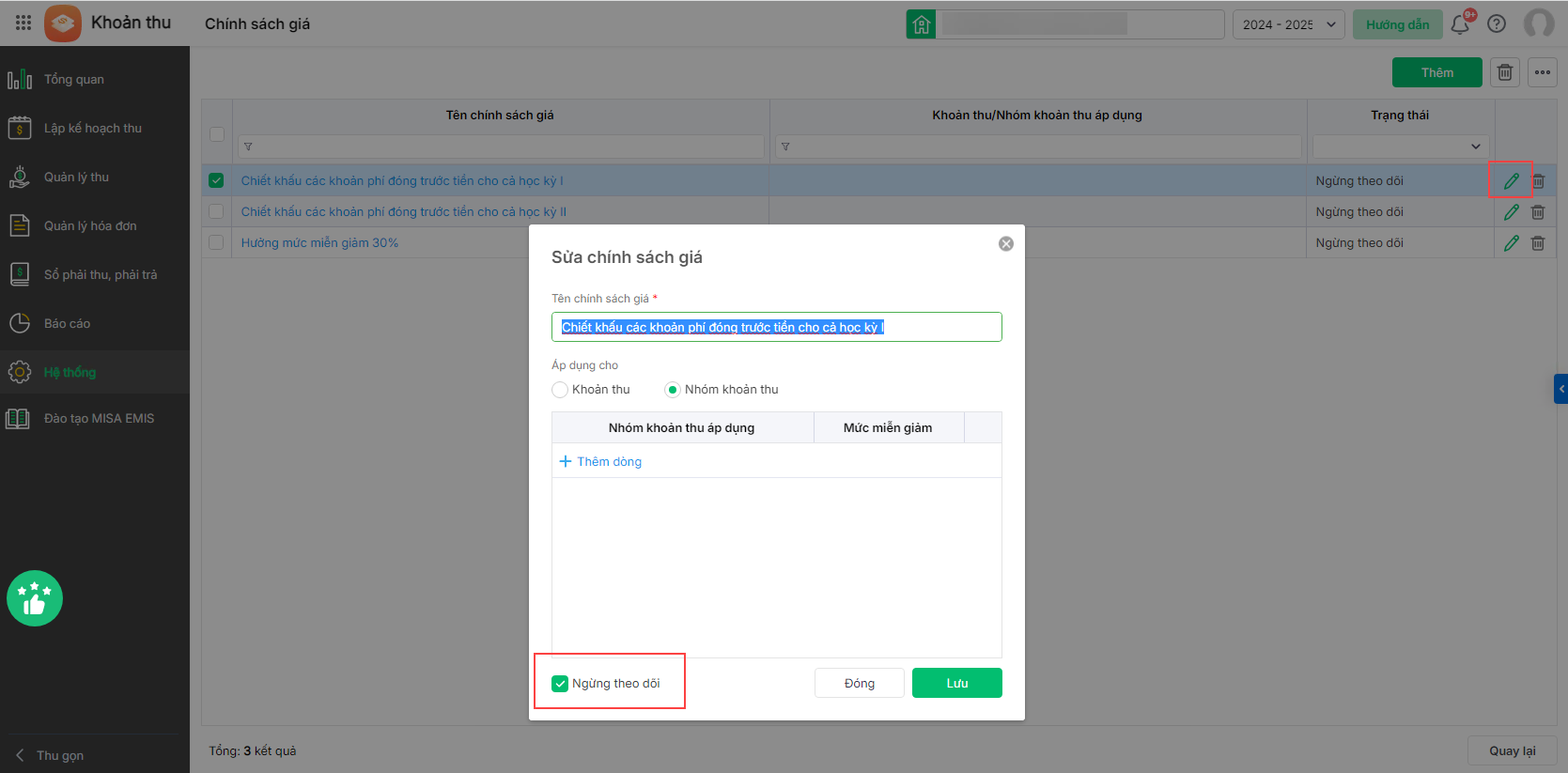Image resolution: width=1568 pixels, height=773 pixels.
Task: Expand the Trạng thái filter dropdown
Action: click(1400, 147)
